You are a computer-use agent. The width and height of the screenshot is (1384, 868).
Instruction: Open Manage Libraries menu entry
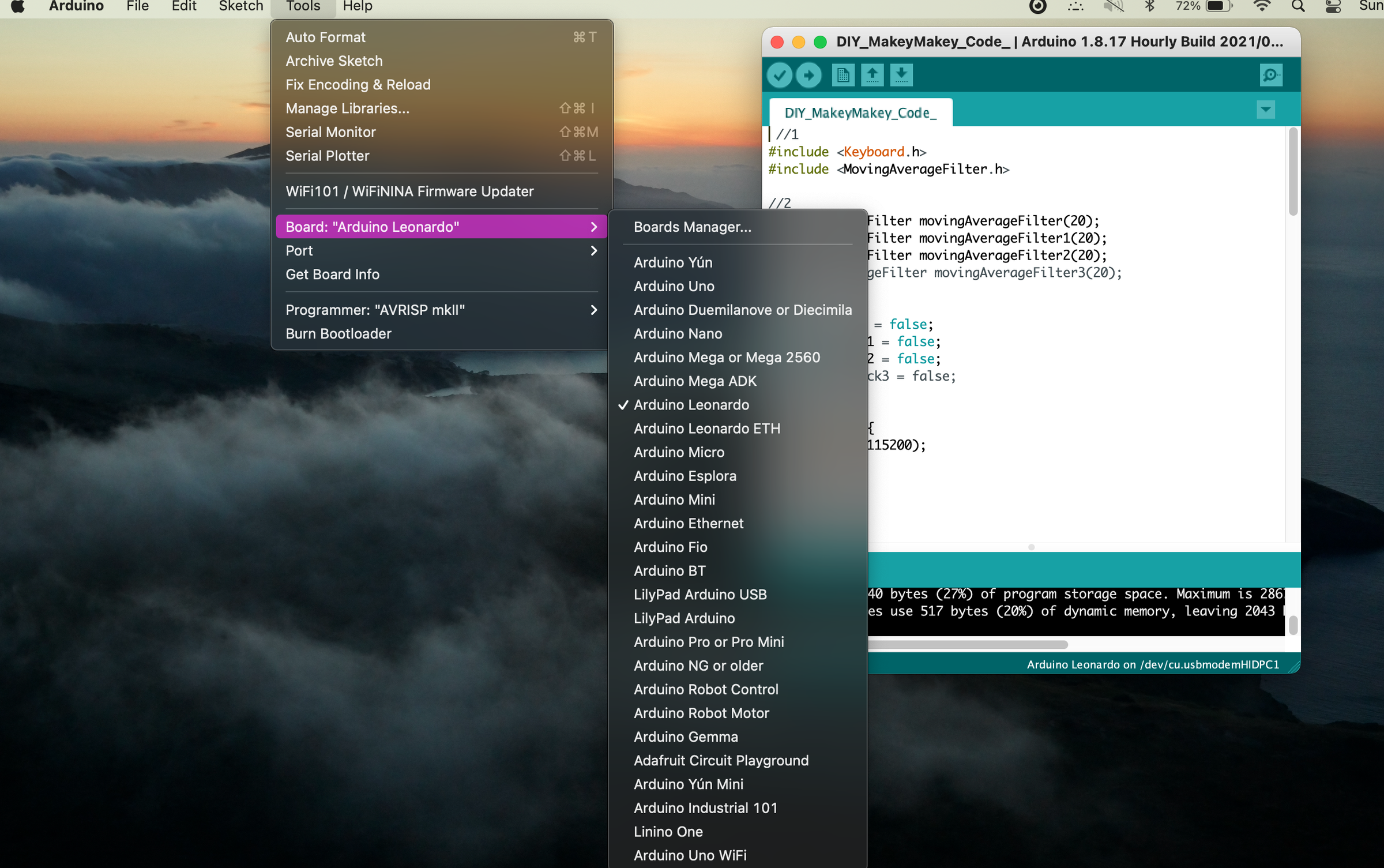[x=347, y=108]
